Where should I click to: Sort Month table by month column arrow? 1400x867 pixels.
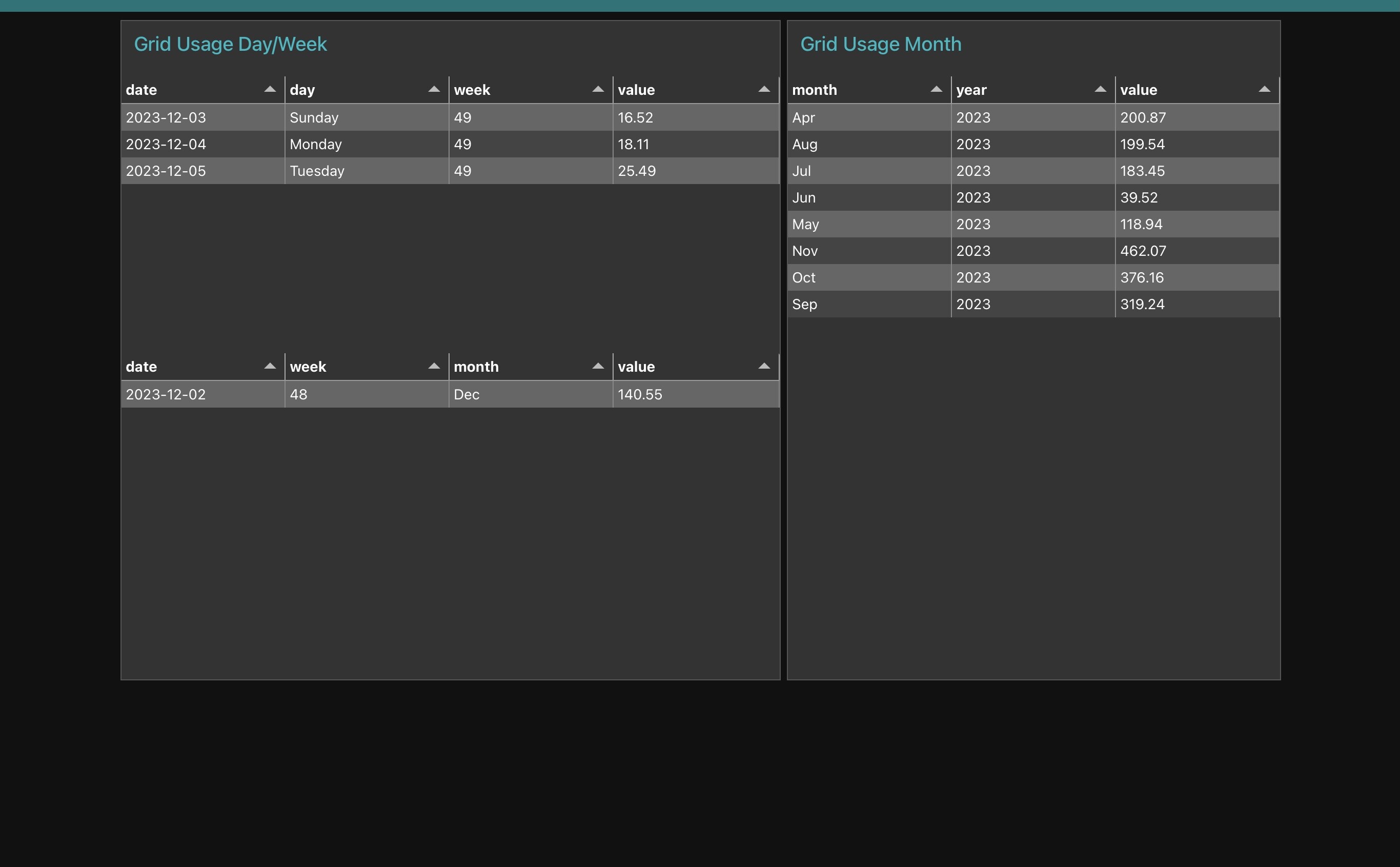(x=936, y=89)
